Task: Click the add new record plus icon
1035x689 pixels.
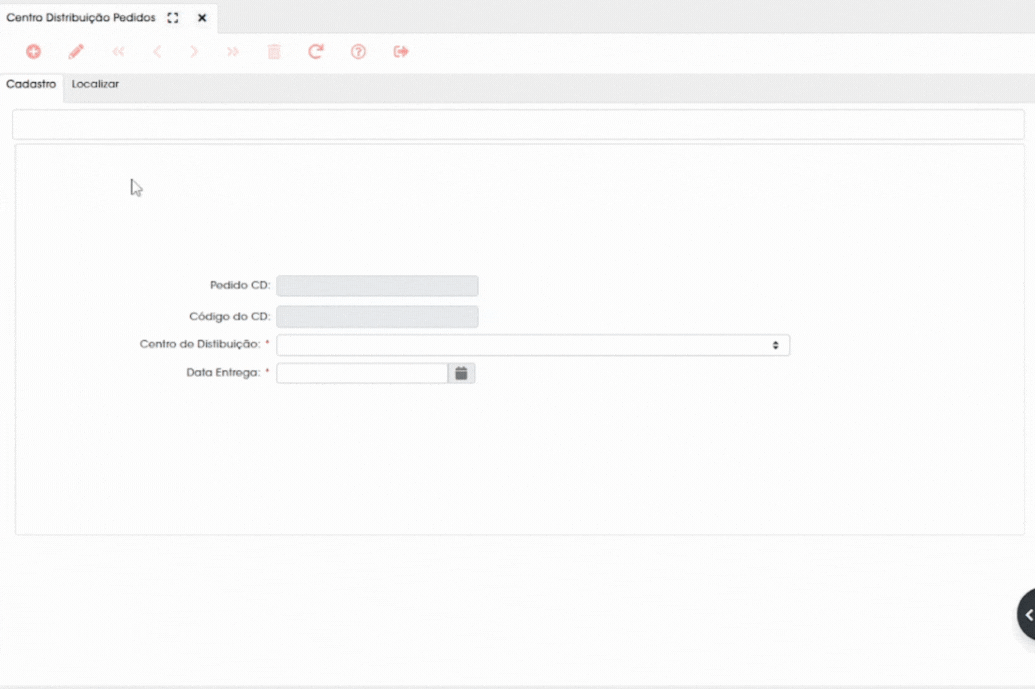Action: pos(33,51)
